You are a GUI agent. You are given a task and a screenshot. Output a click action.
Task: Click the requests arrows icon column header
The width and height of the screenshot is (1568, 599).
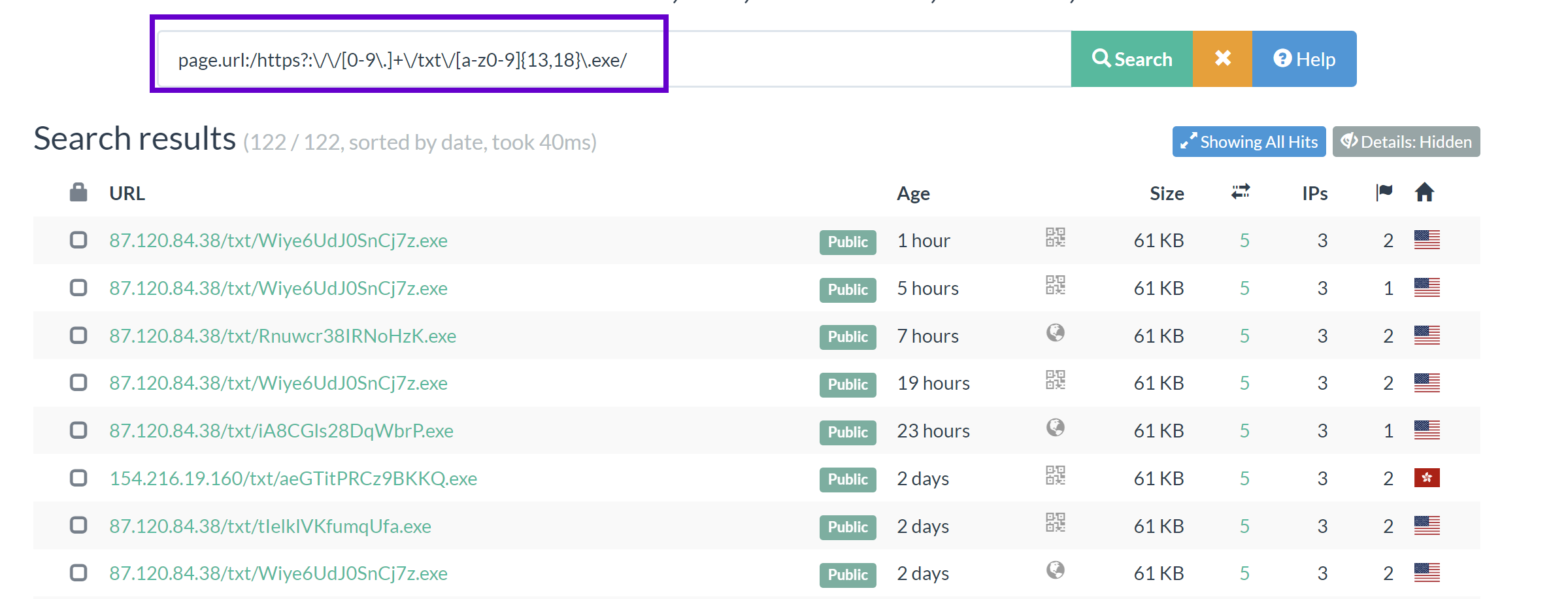pyautogui.click(x=1241, y=192)
